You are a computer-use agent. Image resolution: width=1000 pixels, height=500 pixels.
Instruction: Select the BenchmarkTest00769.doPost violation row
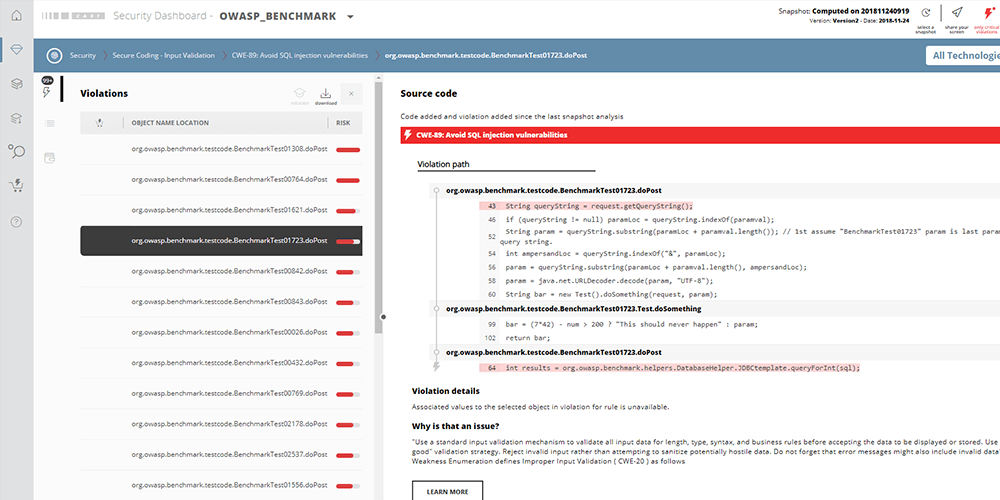(x=221, y=393)
